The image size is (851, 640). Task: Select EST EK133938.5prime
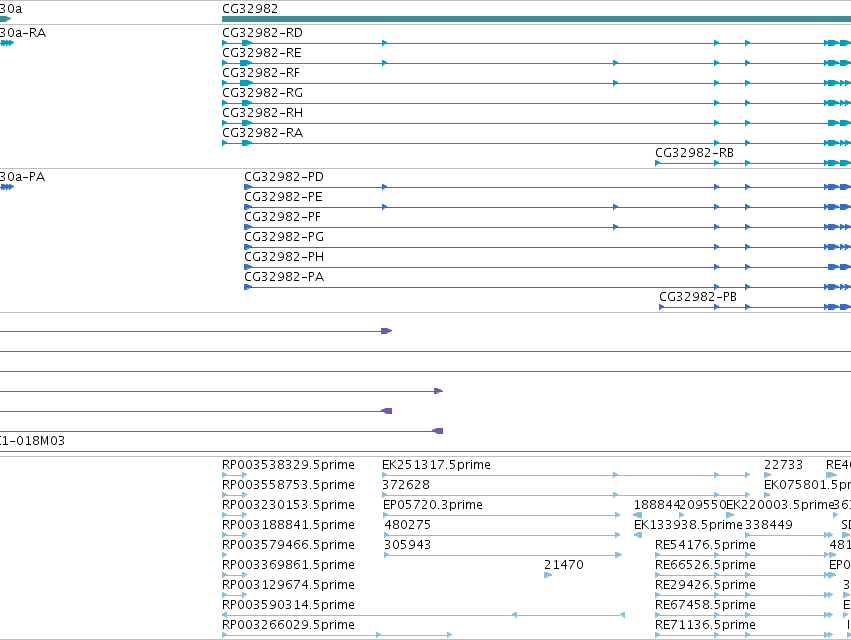[x=688, y=525]
